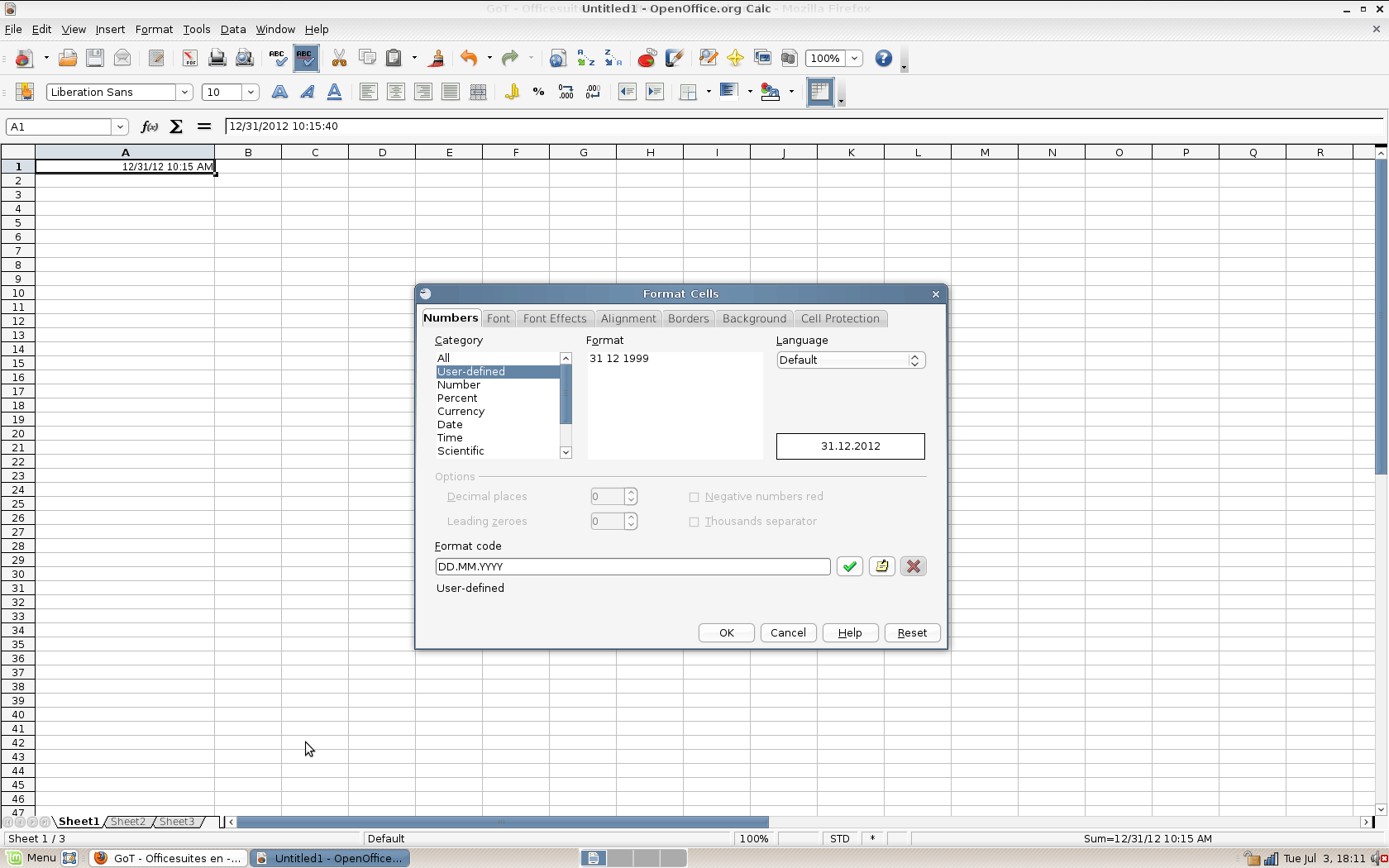The image size is (1389, 868).
Task: Toggle Negative numbers red checkbox
Action: tap(694, 497)
